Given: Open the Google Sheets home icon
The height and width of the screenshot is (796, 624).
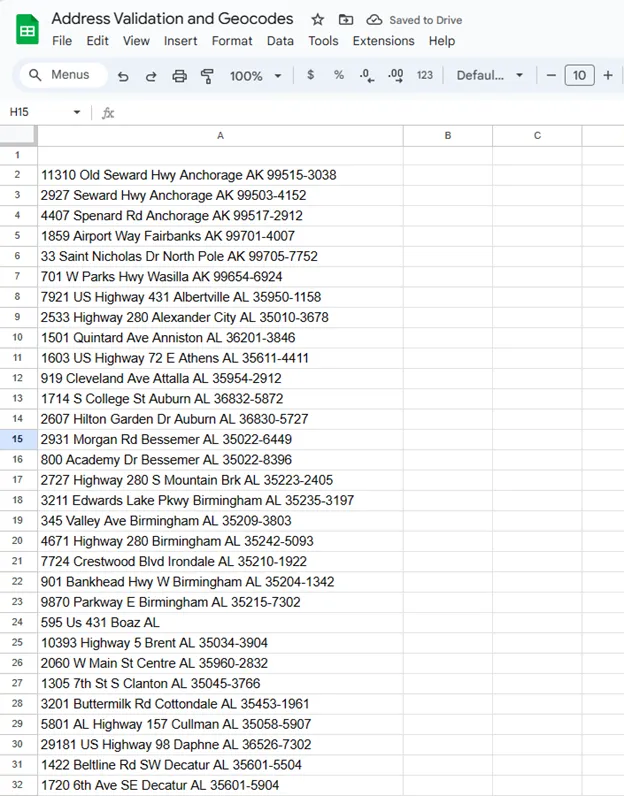Looking at the screenshot, I should point(27,30).
